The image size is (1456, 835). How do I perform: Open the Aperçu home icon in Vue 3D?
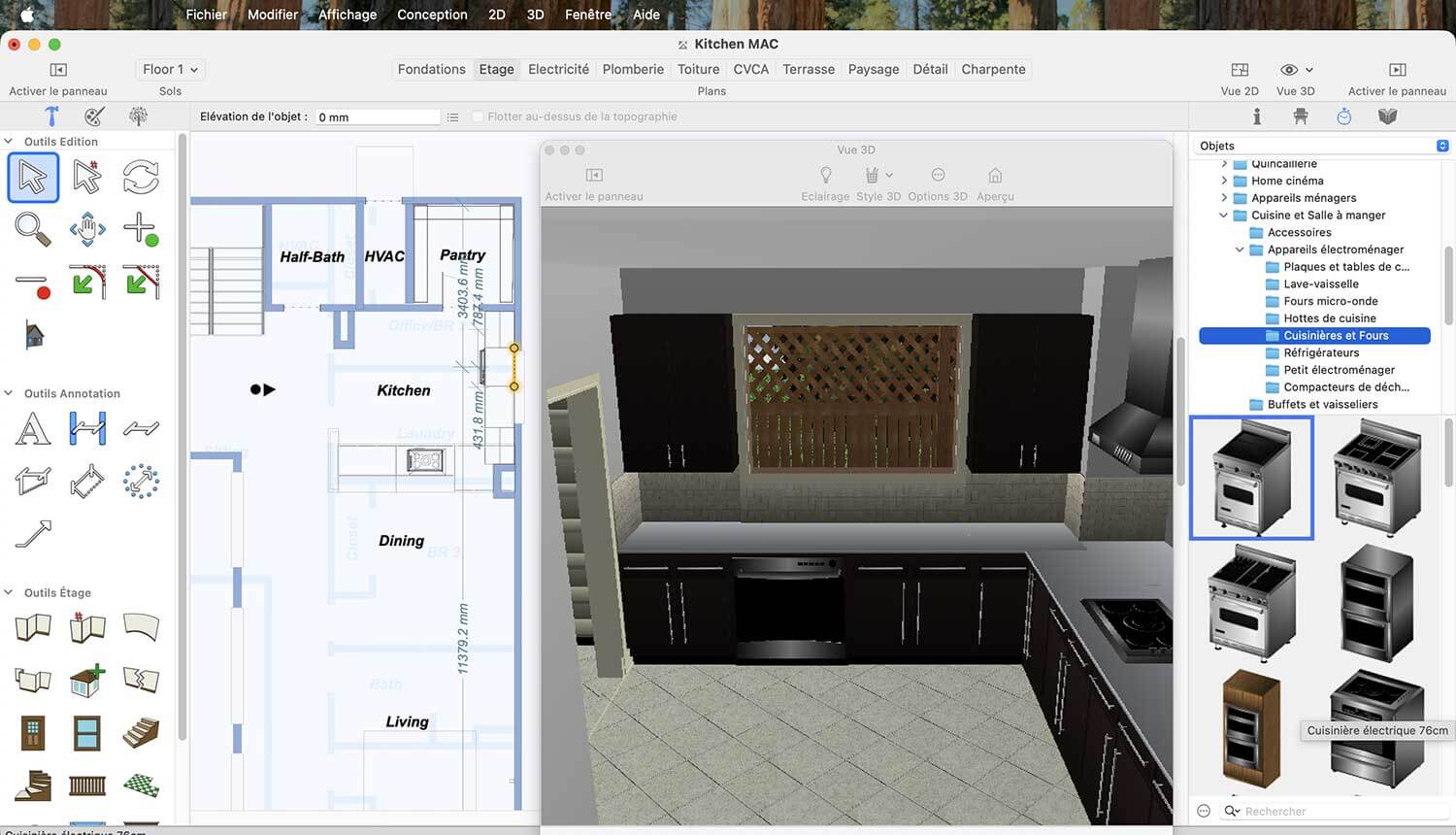point(995,176)
